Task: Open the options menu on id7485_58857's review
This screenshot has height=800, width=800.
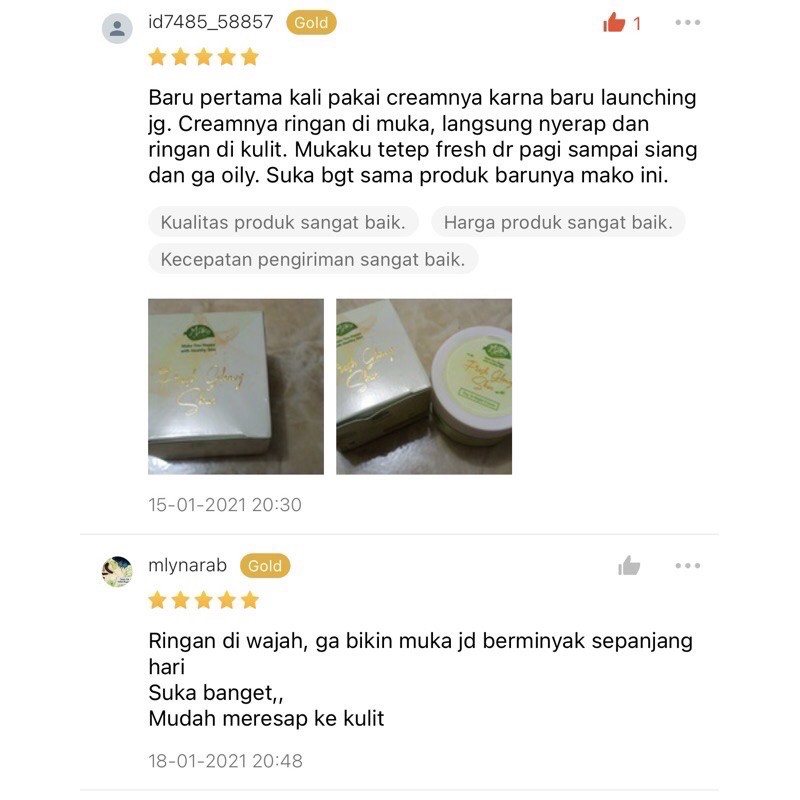Action: pyautogui.click(x=687, y=22)
